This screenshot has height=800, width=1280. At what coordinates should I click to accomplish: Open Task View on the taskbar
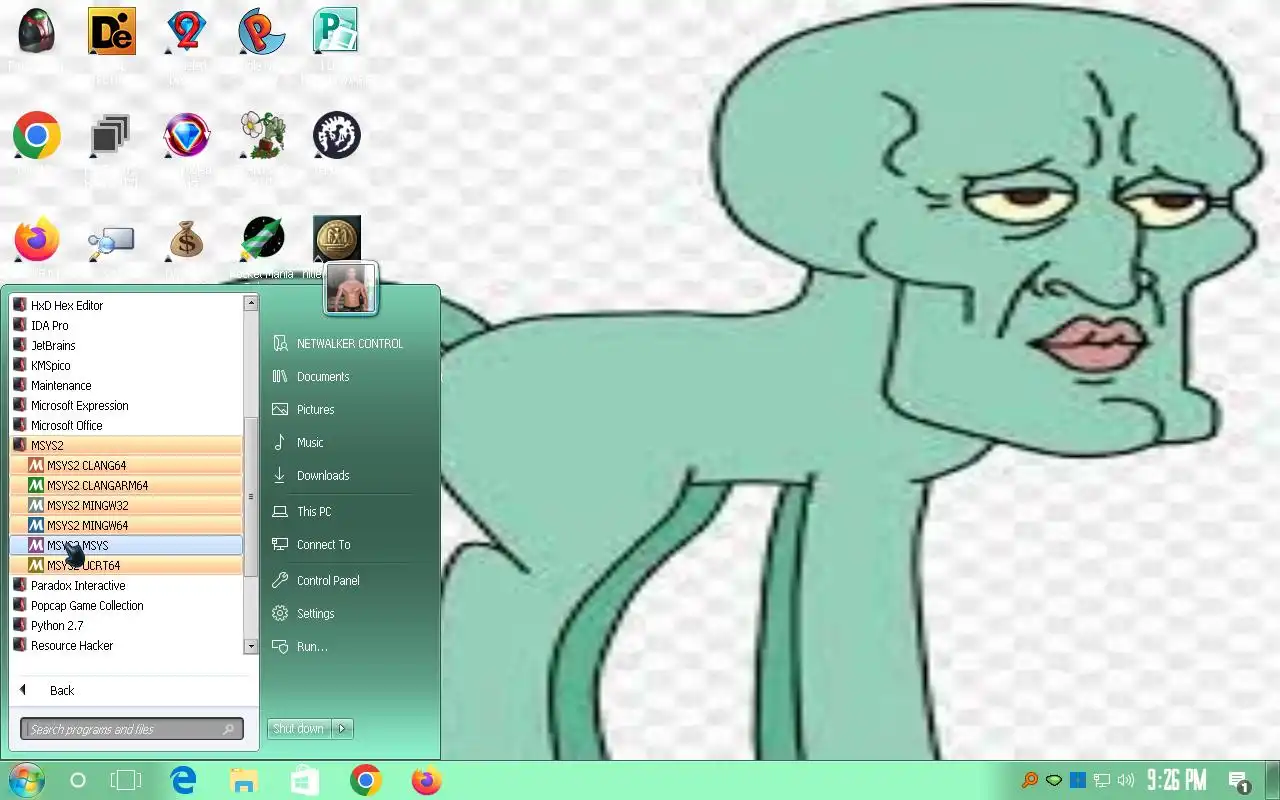click(x=126, y=780)
